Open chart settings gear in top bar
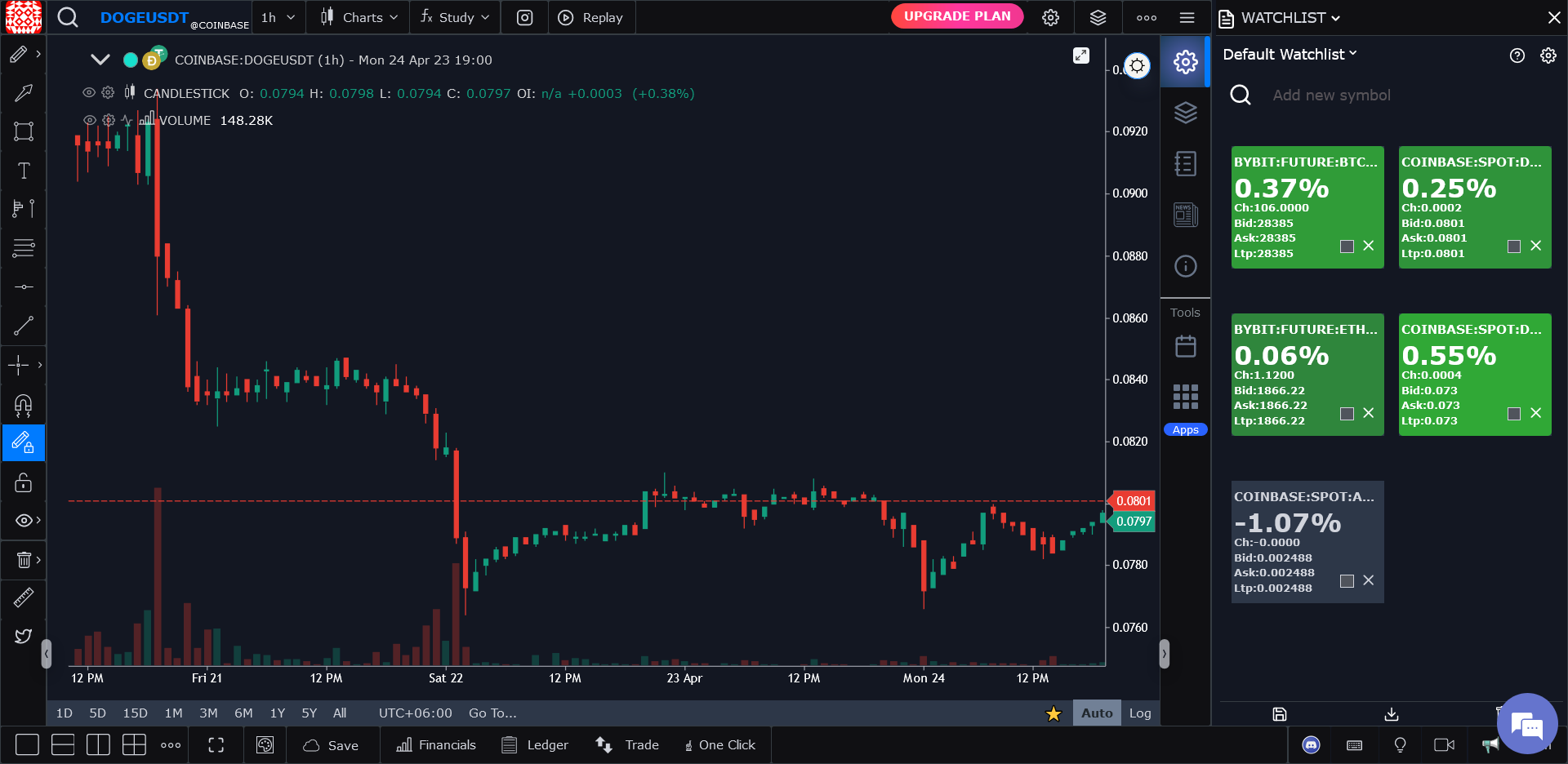 [1051, 17]
